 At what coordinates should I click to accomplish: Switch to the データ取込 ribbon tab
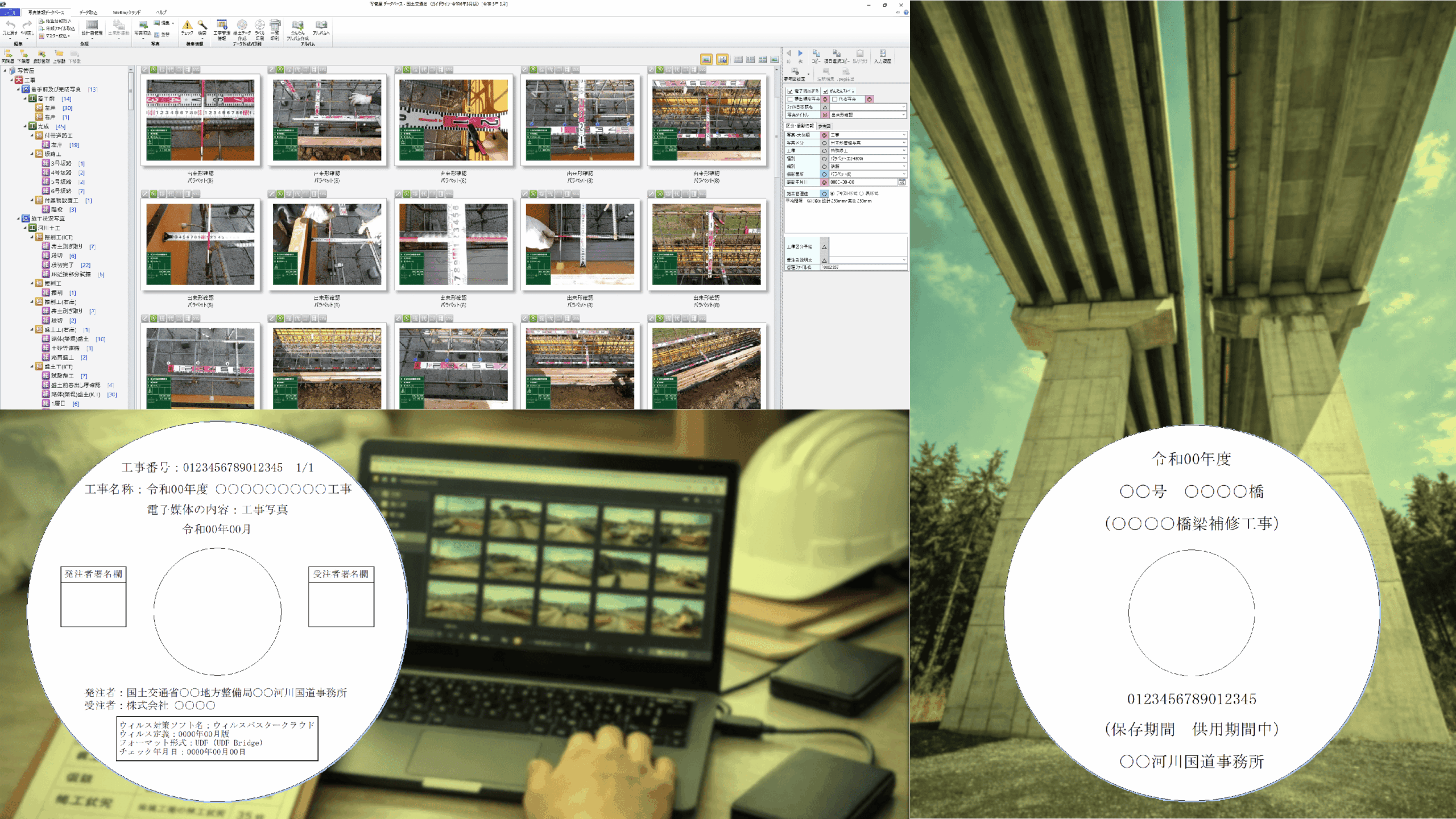click(x=88, y=12)
